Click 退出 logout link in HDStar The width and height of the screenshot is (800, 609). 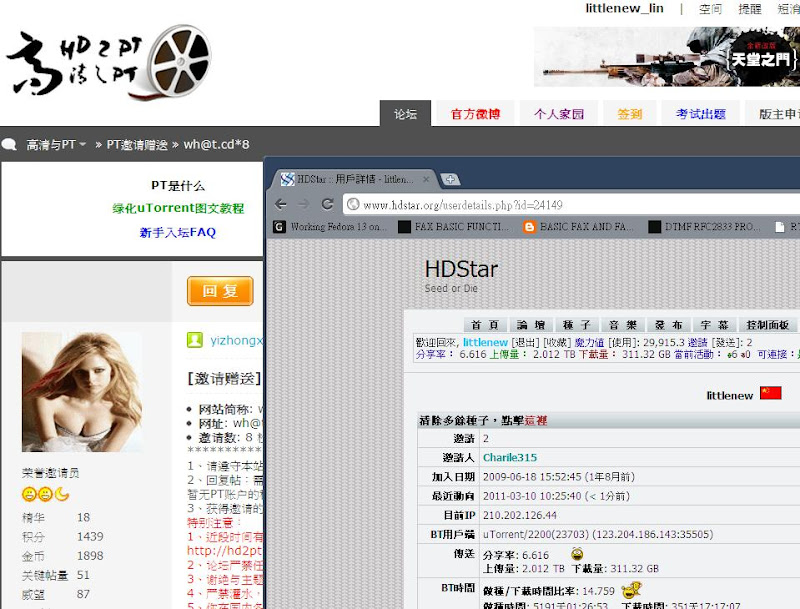point(525,342)
